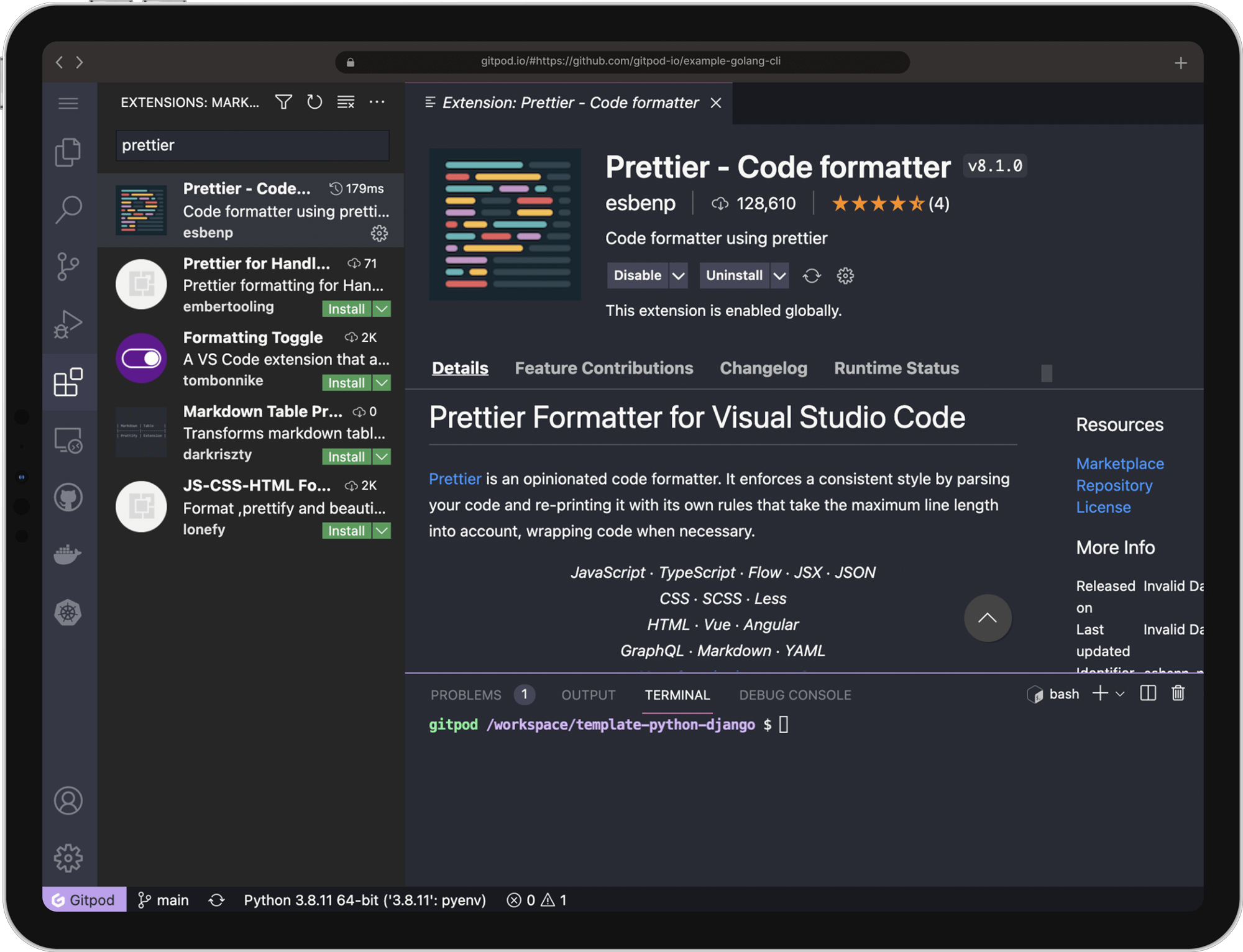Open the Kubernetes helm icon
The height and width of the screenshot is (952, 1243).
point(68,613)
